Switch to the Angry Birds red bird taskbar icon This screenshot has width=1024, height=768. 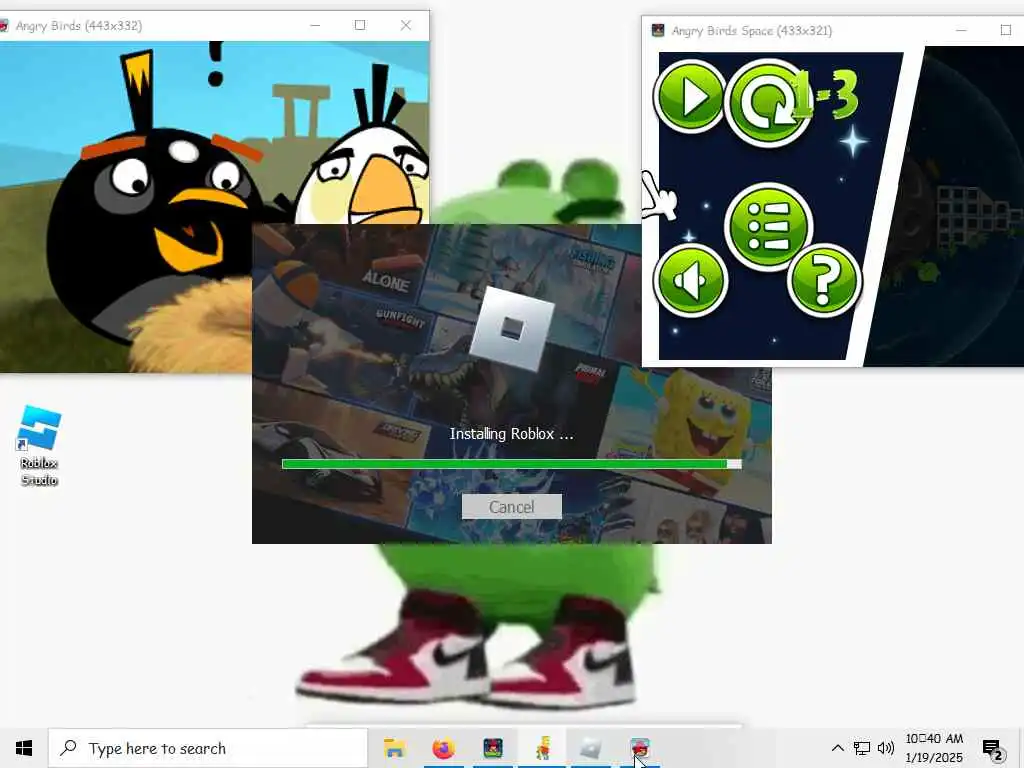640,748
